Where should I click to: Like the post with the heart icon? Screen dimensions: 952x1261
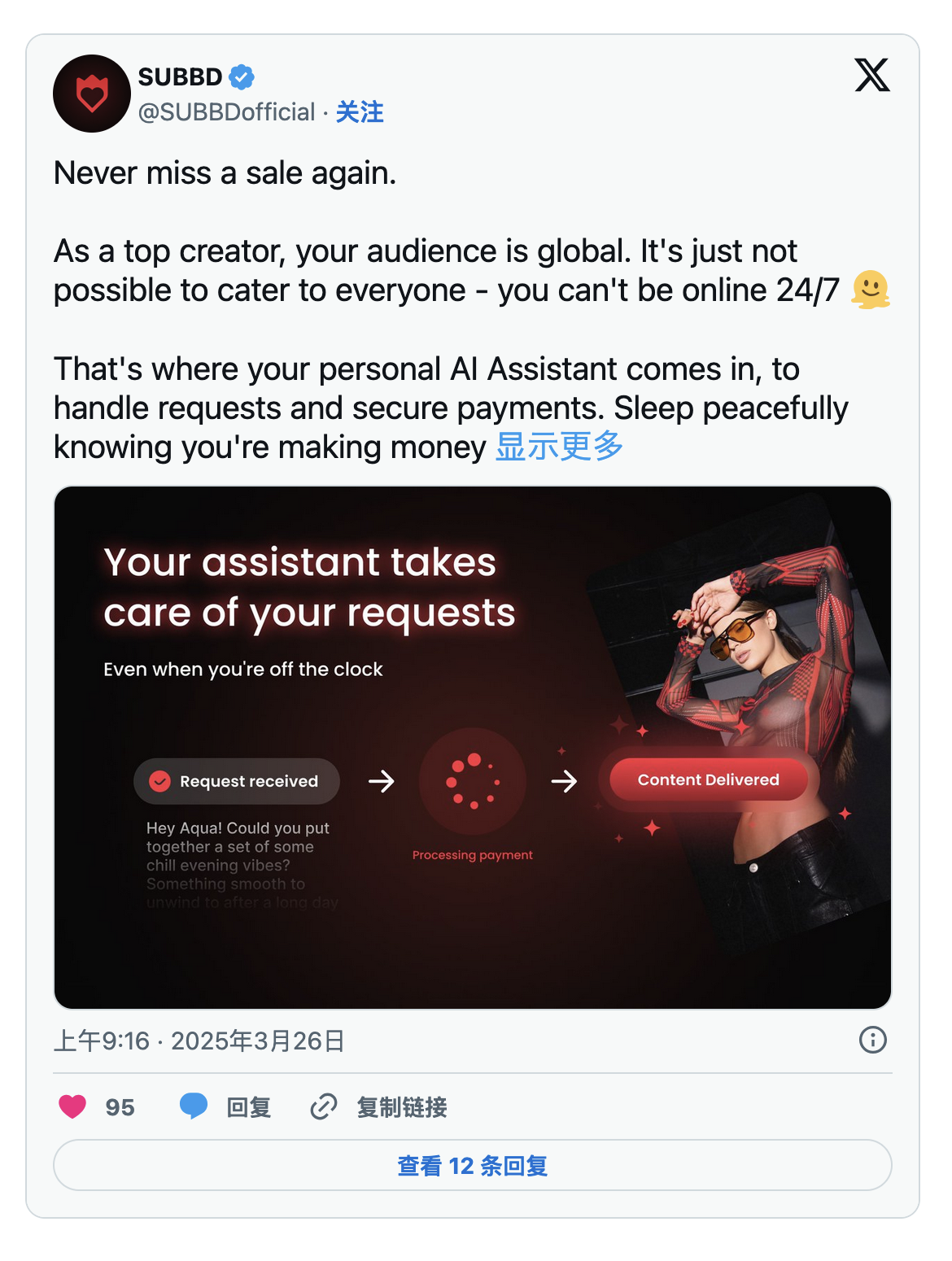[72, 1106]
